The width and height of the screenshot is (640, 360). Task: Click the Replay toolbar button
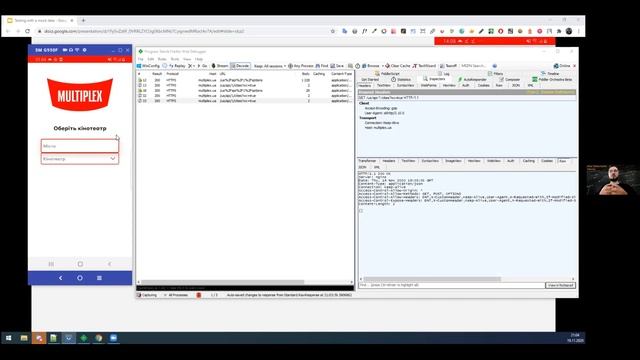(x=177, y=66)
